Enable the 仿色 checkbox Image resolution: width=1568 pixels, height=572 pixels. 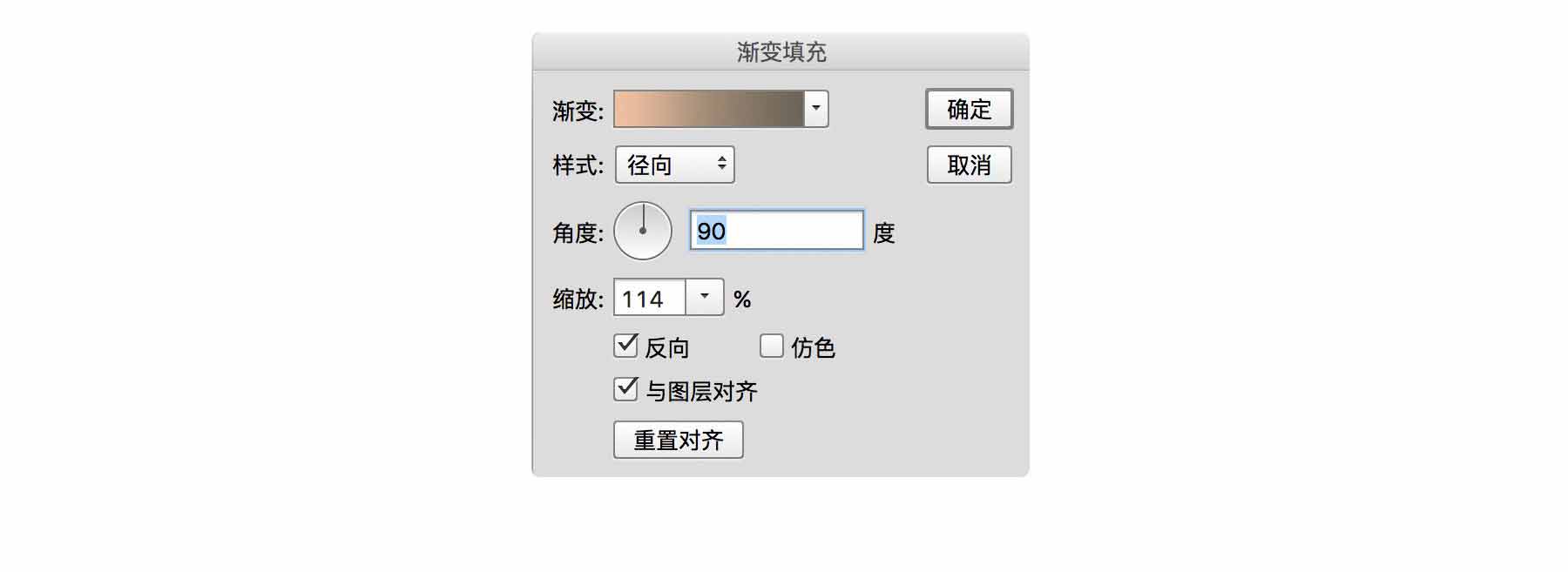[772, 346]
